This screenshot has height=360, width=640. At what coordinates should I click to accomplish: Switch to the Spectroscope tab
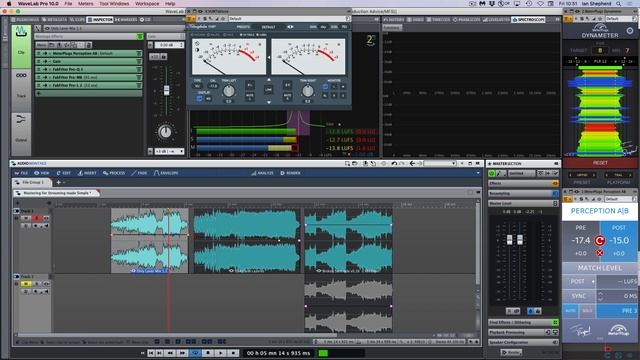[x=528, y=20]
